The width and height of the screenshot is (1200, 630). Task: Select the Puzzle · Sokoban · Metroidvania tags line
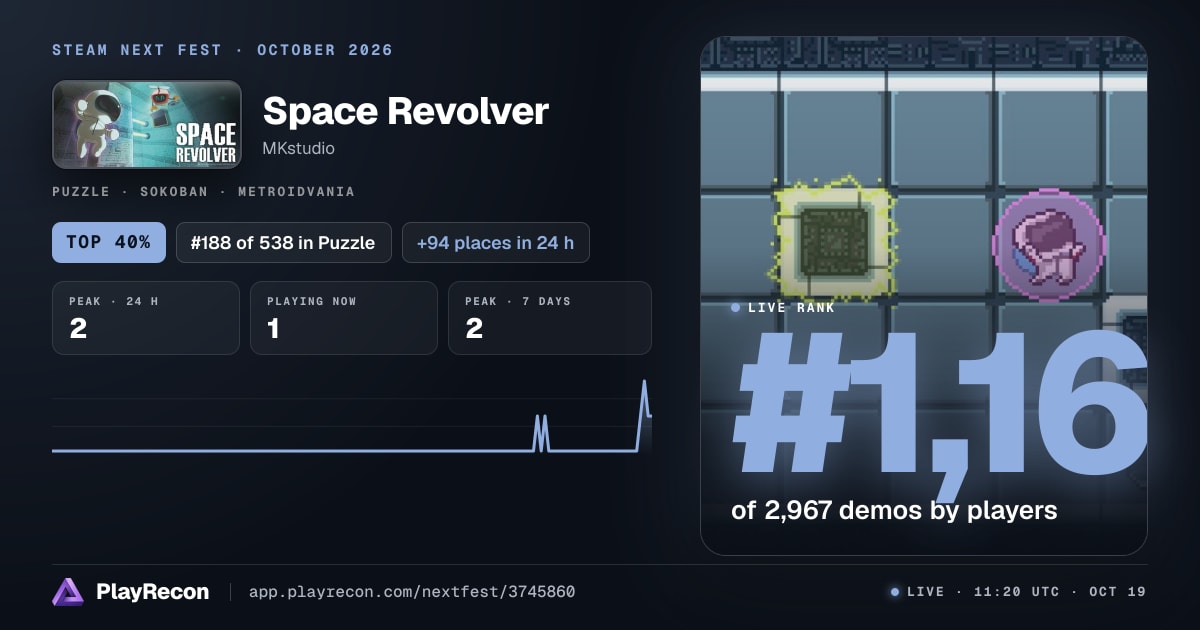203,192
